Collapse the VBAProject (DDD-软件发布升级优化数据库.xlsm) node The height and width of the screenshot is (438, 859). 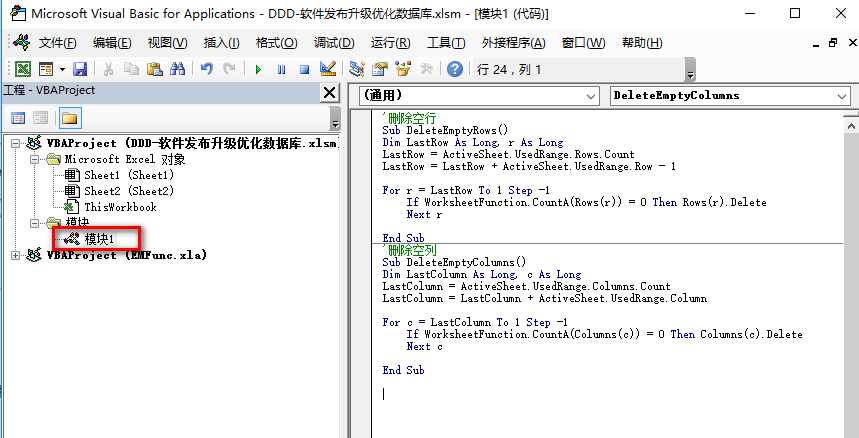pyautogui.click(x=15, y=143)
